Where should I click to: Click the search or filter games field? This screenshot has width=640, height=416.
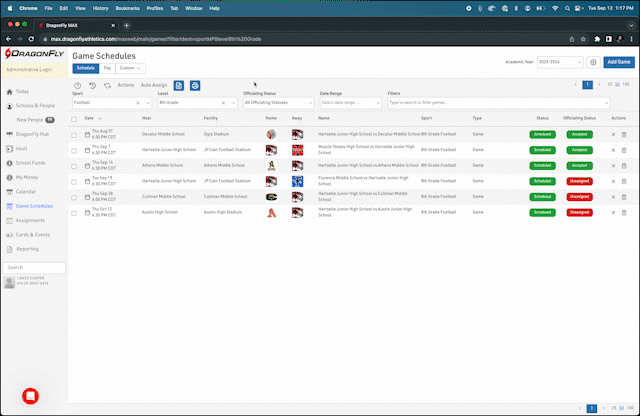[x=450, y=102]
